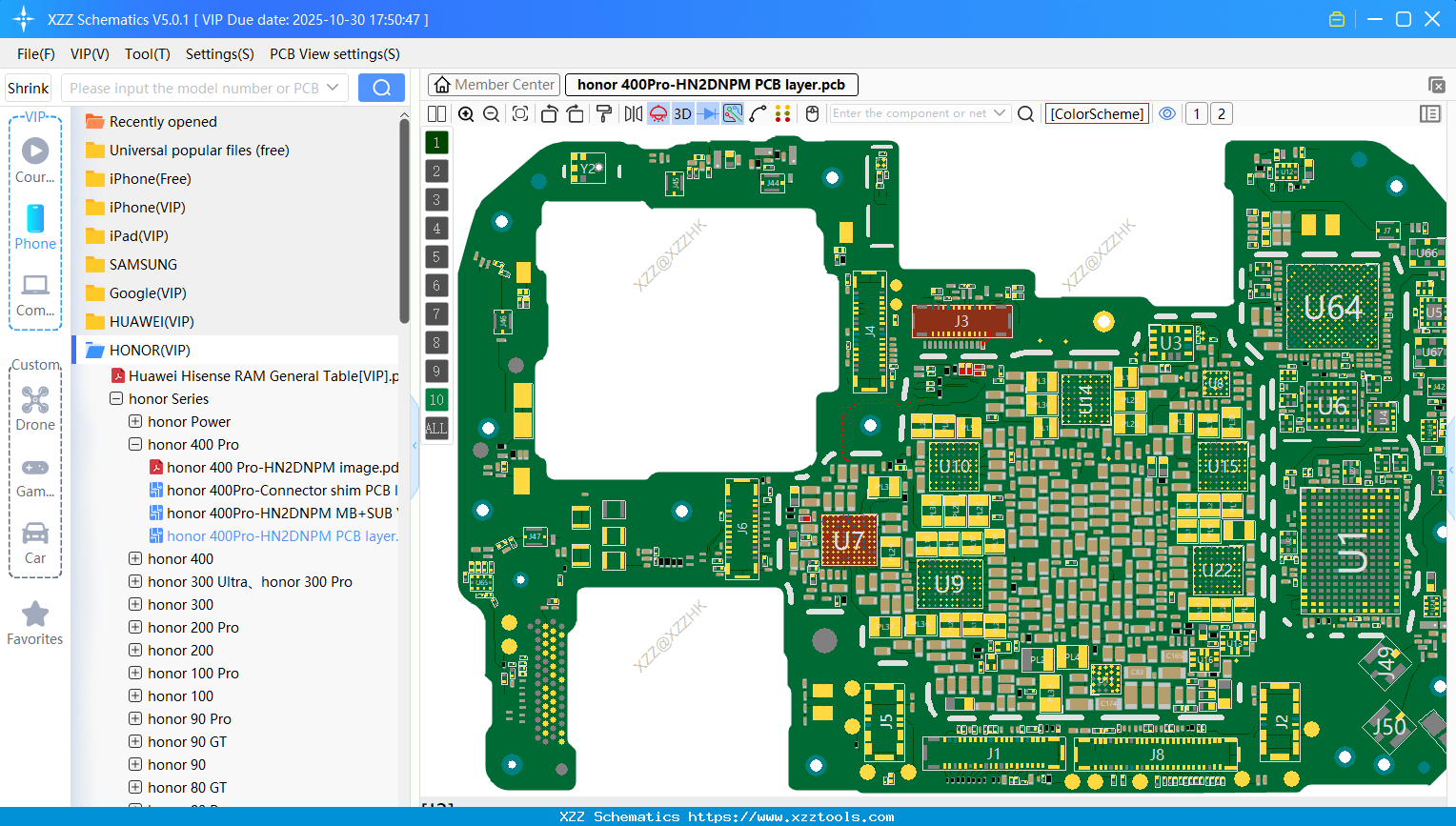The image size is (1456, 826).
Task: Open the VIP(V) menu
Action: [x=90, y=54]
